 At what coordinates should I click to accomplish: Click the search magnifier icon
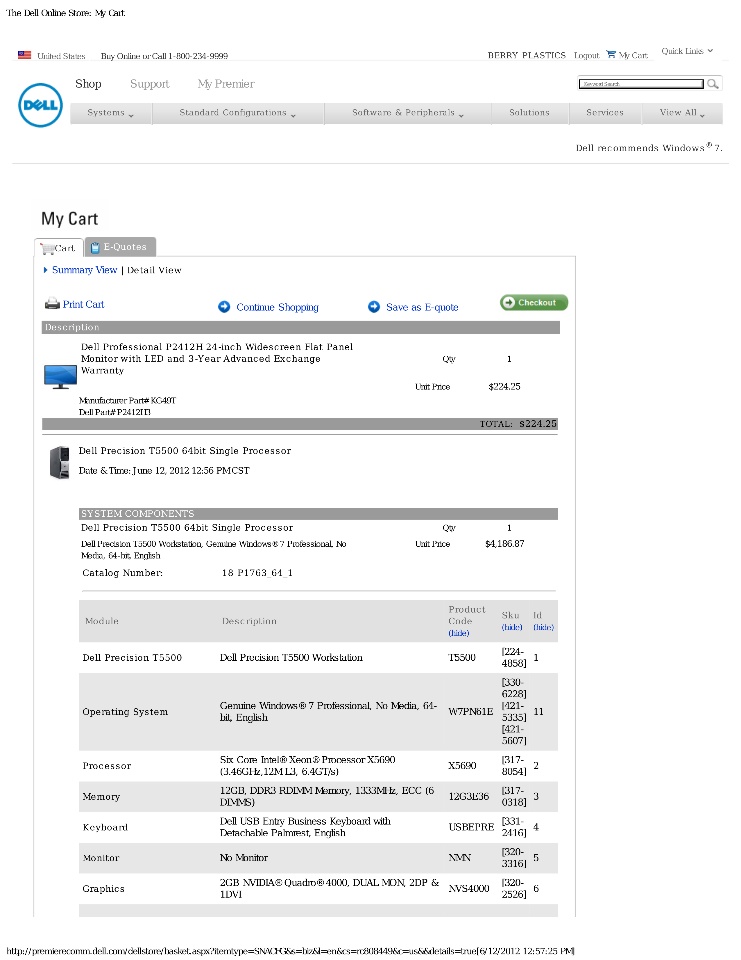click(x=713, y=84)
